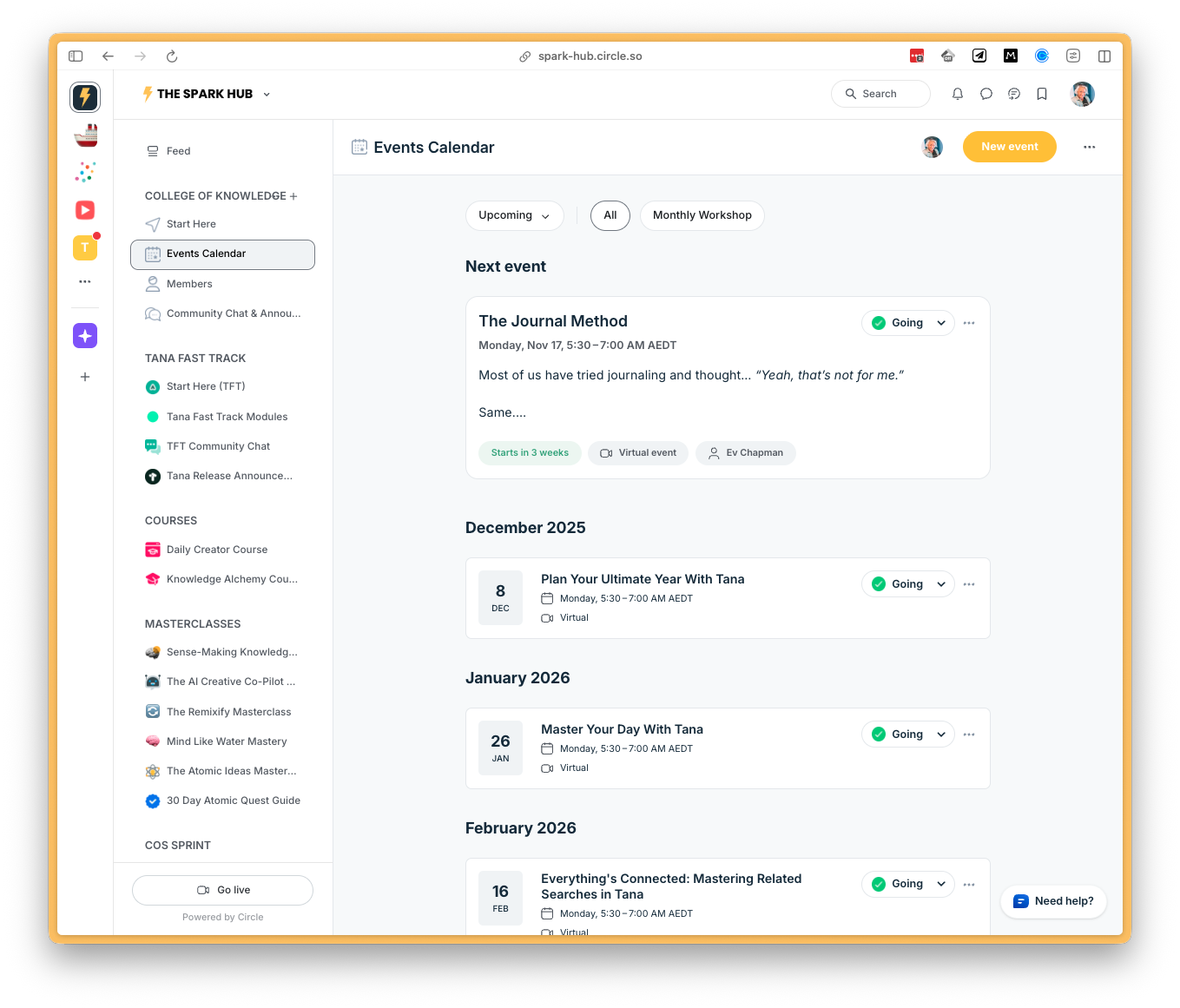This screenshot has width=1180, height=1008.
Task: Open chat threads icon in header
Action: [1014, 94]
